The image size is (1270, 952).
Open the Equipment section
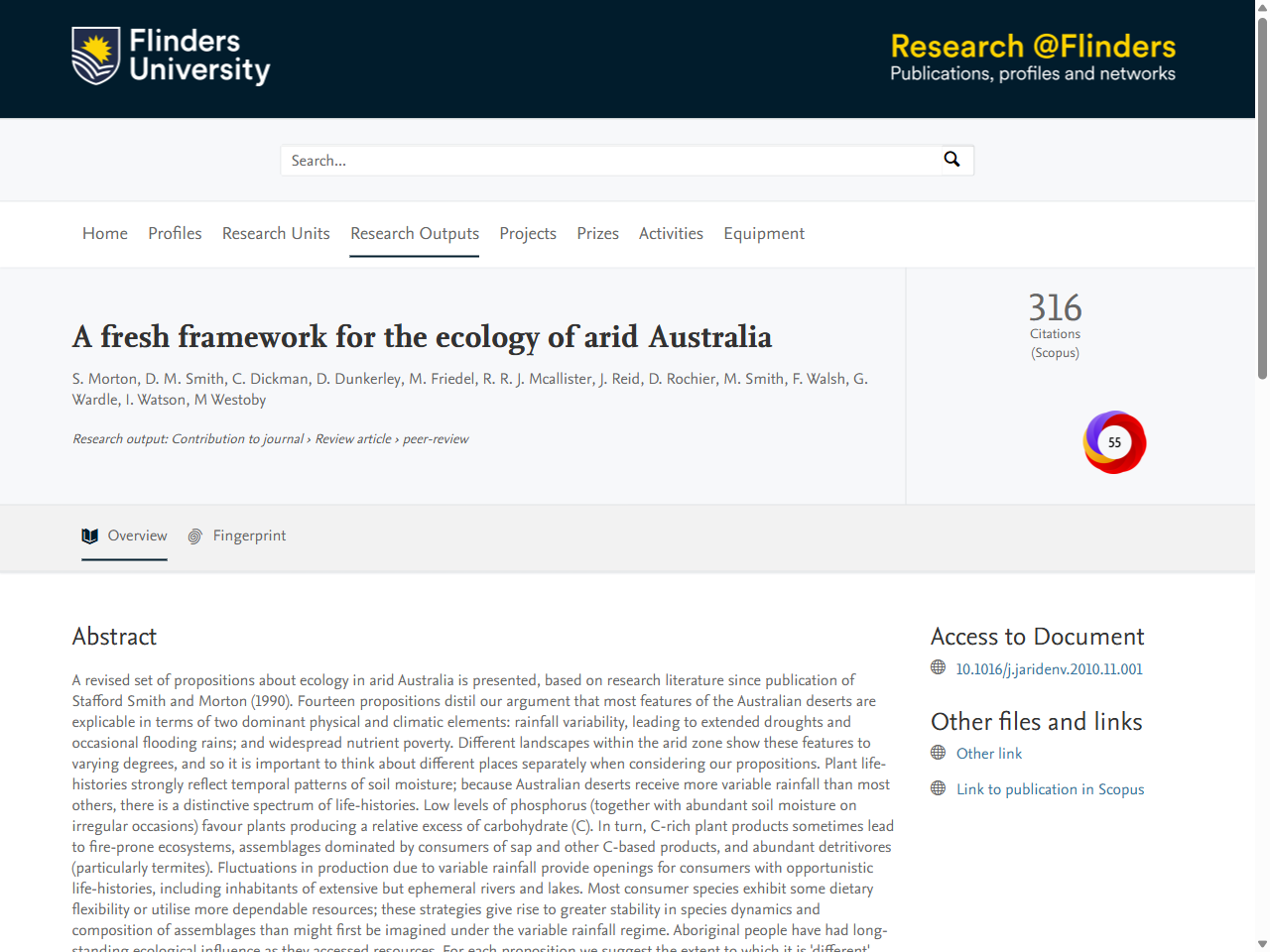[764, 234]
